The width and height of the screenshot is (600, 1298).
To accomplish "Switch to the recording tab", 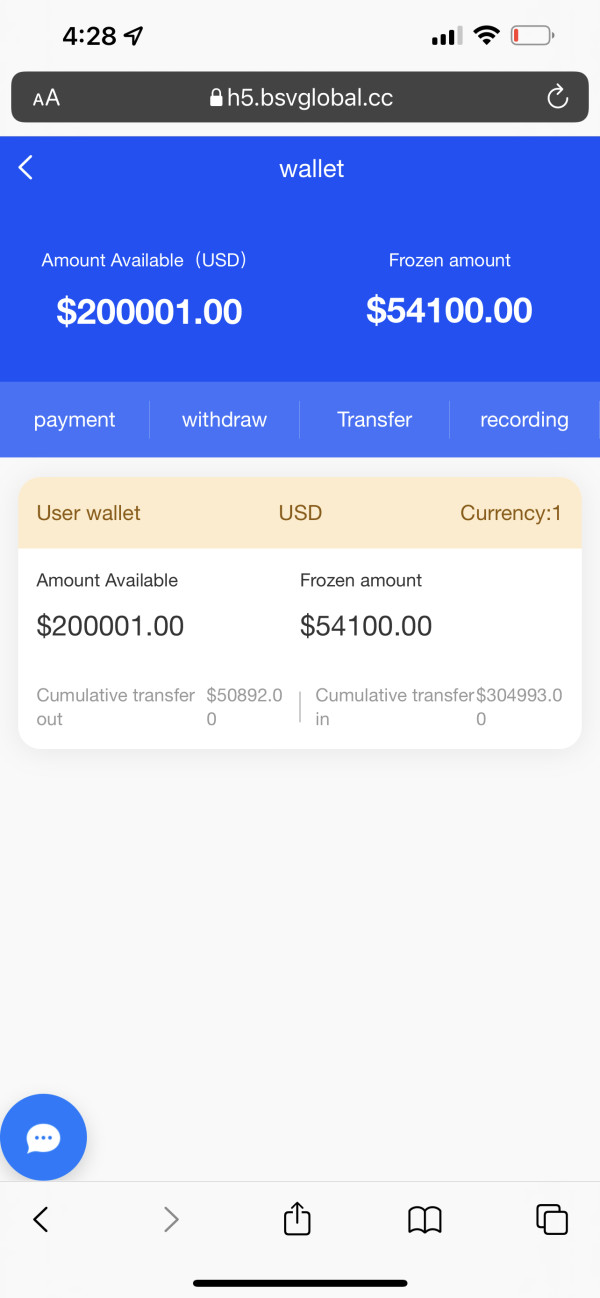I will [x=524, y=420].
